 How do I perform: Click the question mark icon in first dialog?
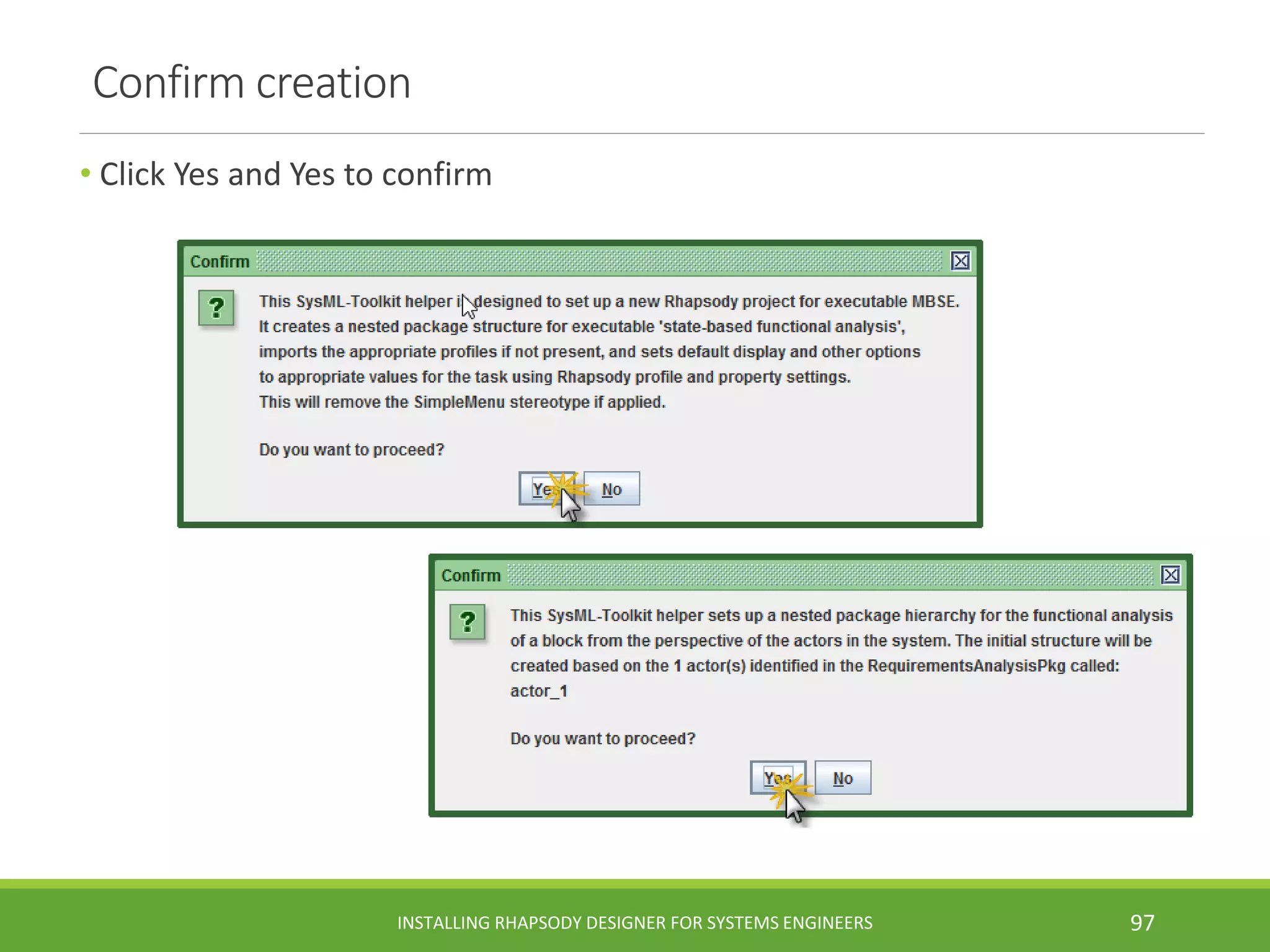pos(216,308)
